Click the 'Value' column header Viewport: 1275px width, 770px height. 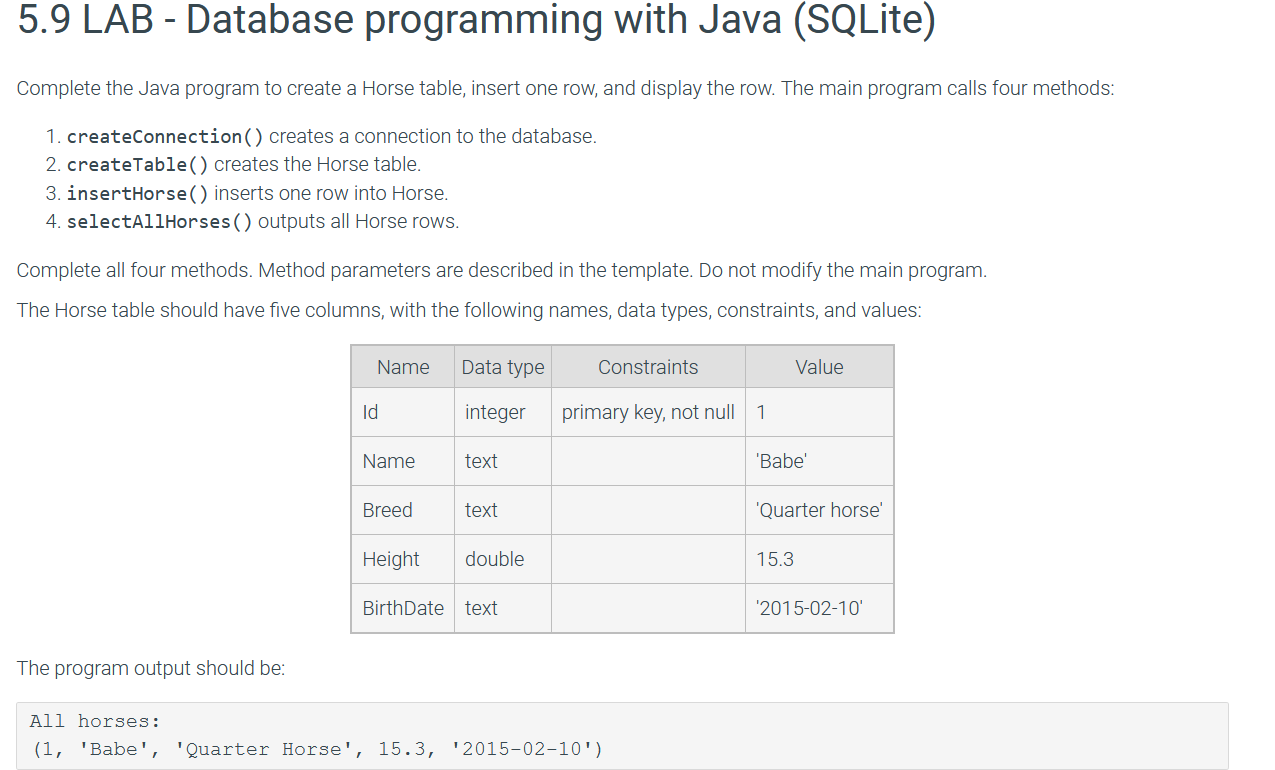click(819, 367)
